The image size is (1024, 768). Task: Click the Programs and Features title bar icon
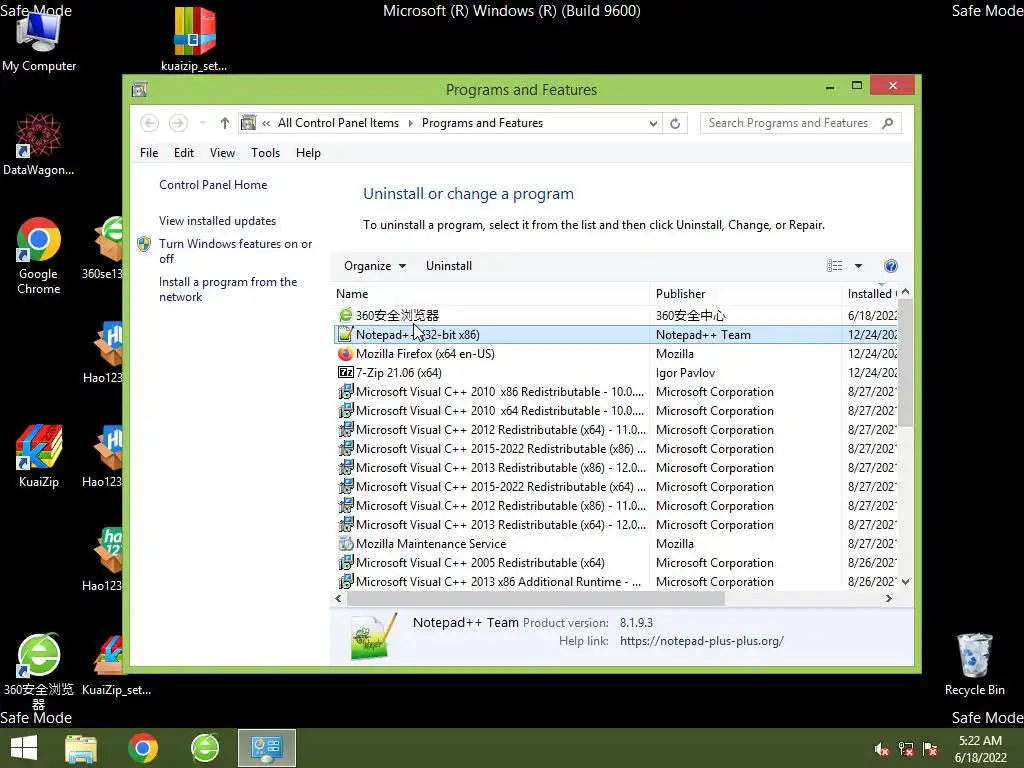(140, 89)
